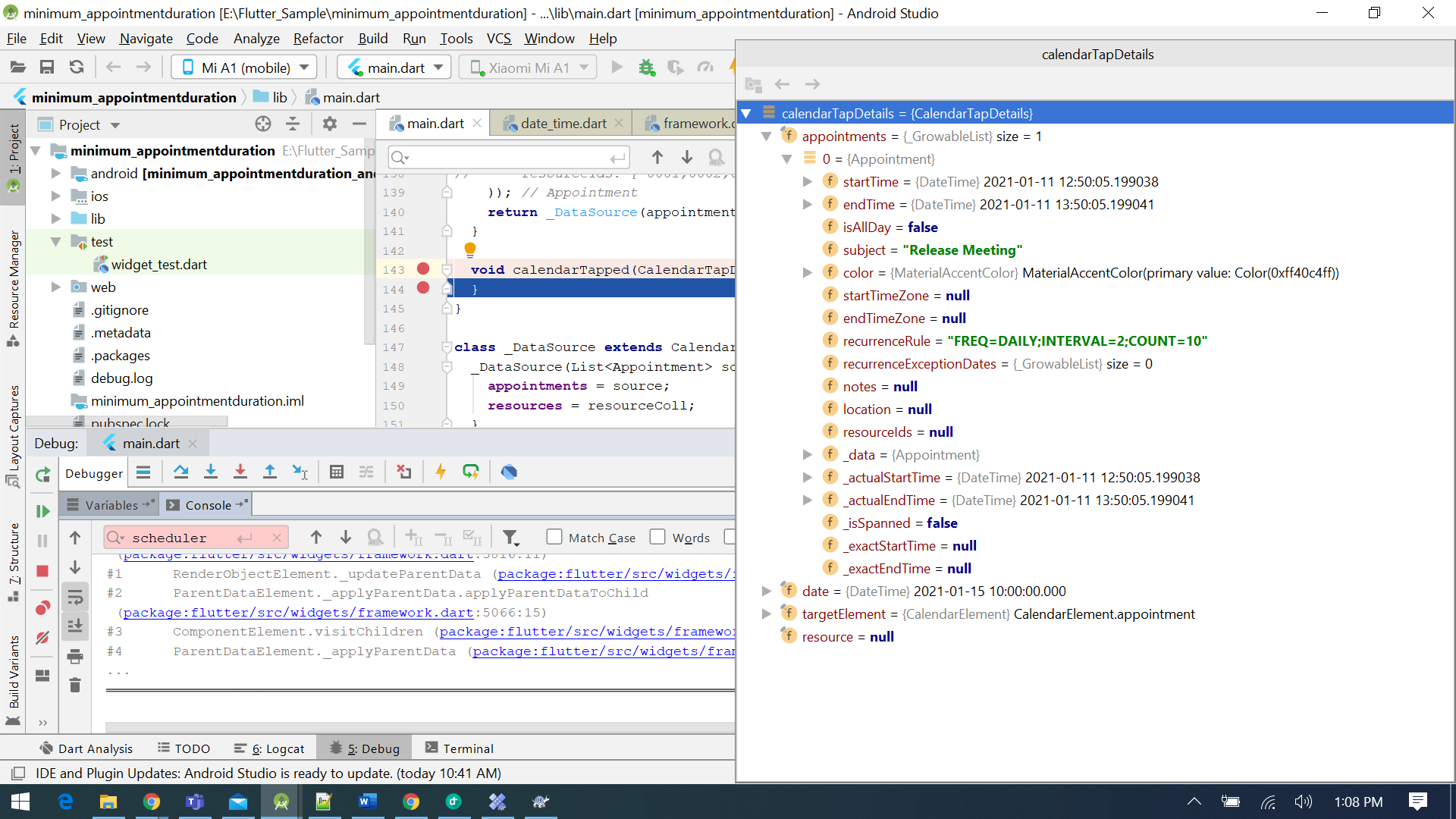Collapse the test folder in Project tree
Viewport: 1456px width, 819px height.
click(x=55, y=242)
